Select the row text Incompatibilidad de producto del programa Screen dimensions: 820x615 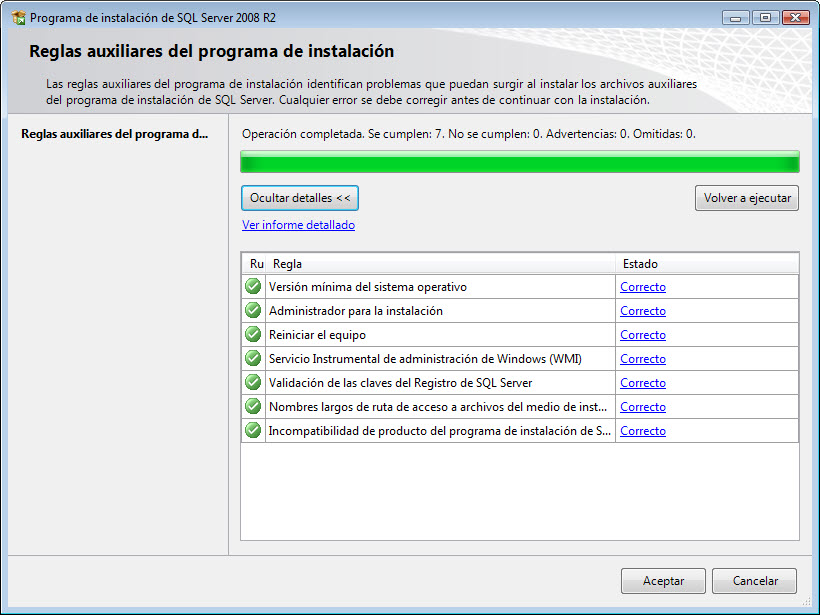440,431
